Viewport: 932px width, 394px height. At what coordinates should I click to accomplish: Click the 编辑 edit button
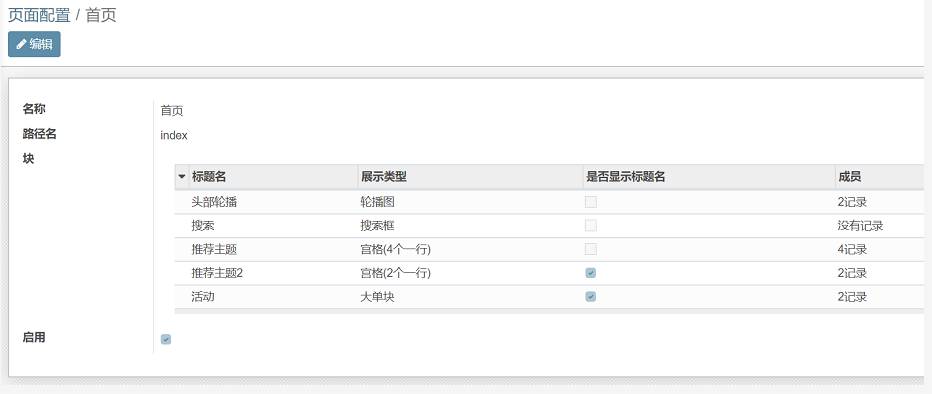tap(34, 44)
